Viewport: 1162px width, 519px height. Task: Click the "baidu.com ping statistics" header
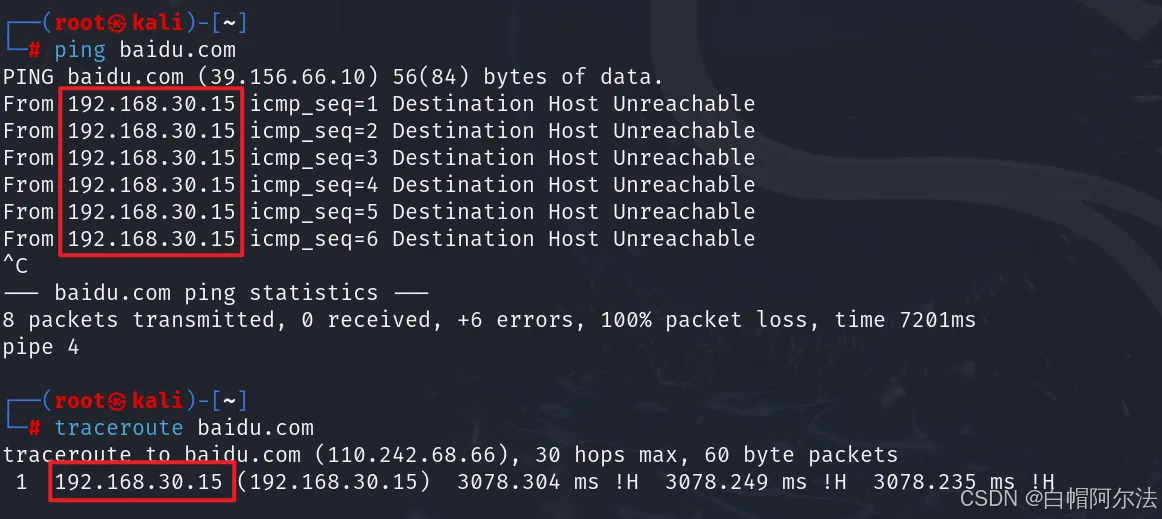[x=216, y=293]
